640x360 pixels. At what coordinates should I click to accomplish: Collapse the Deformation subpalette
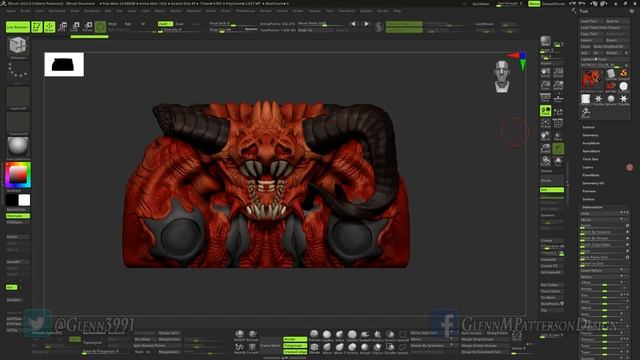pyautogui.click(x=592, y=207)
